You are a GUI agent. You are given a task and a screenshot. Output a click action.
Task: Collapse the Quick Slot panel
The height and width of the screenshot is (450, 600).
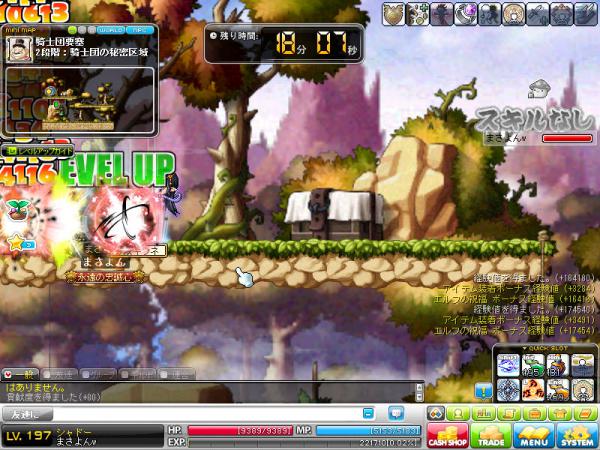pos(545,348)
